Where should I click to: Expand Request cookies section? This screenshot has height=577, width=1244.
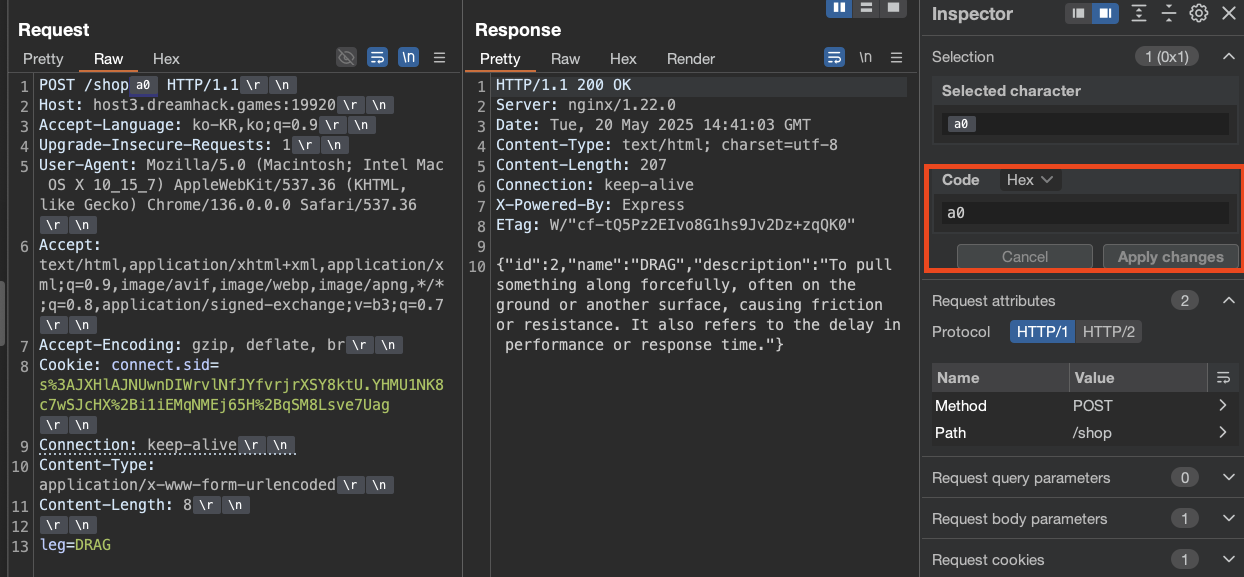pos(1229,560)
